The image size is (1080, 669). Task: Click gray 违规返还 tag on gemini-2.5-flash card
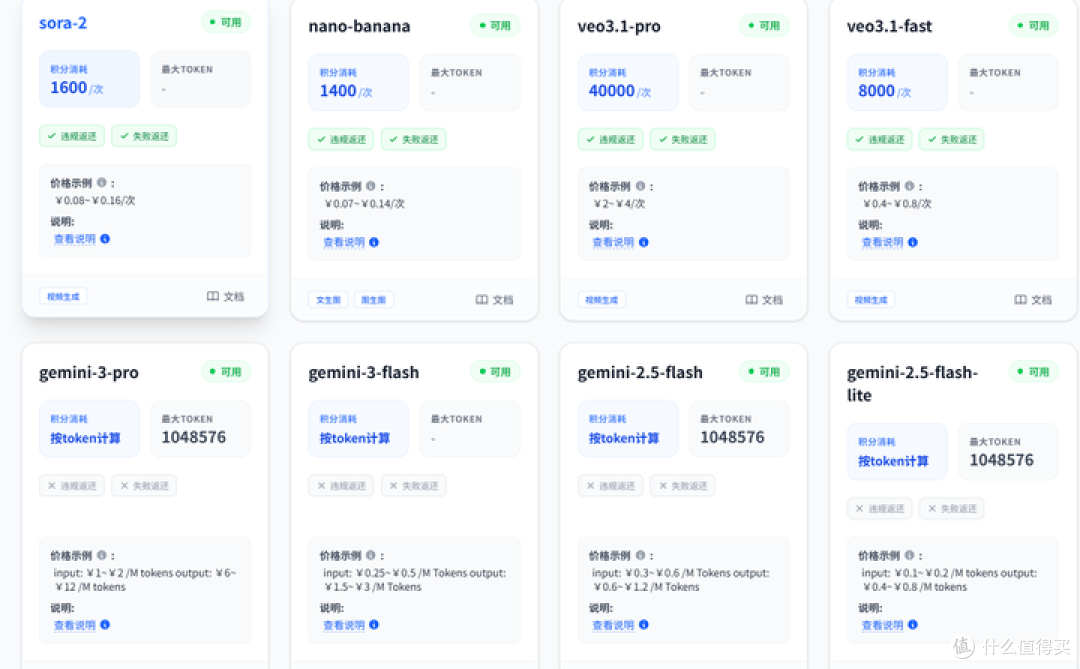pyautogui.click(x=610, y=486)
